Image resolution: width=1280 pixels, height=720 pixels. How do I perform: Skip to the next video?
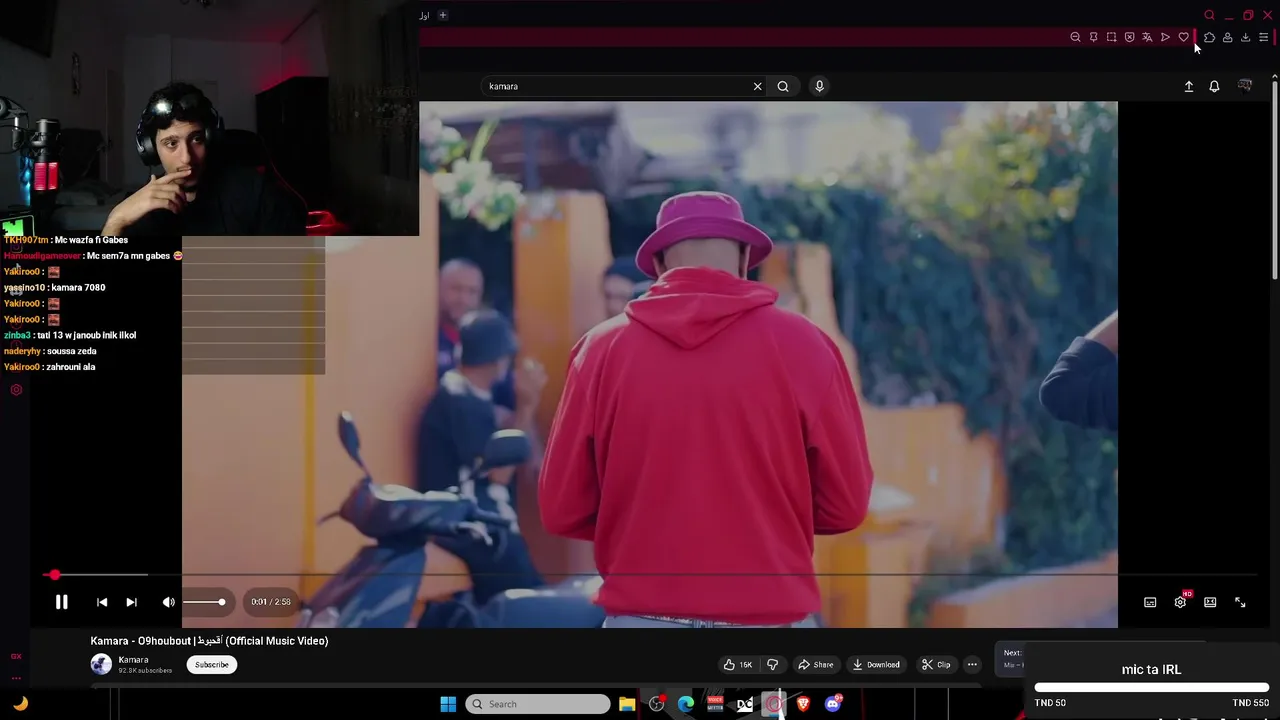(x=131, y=602)
